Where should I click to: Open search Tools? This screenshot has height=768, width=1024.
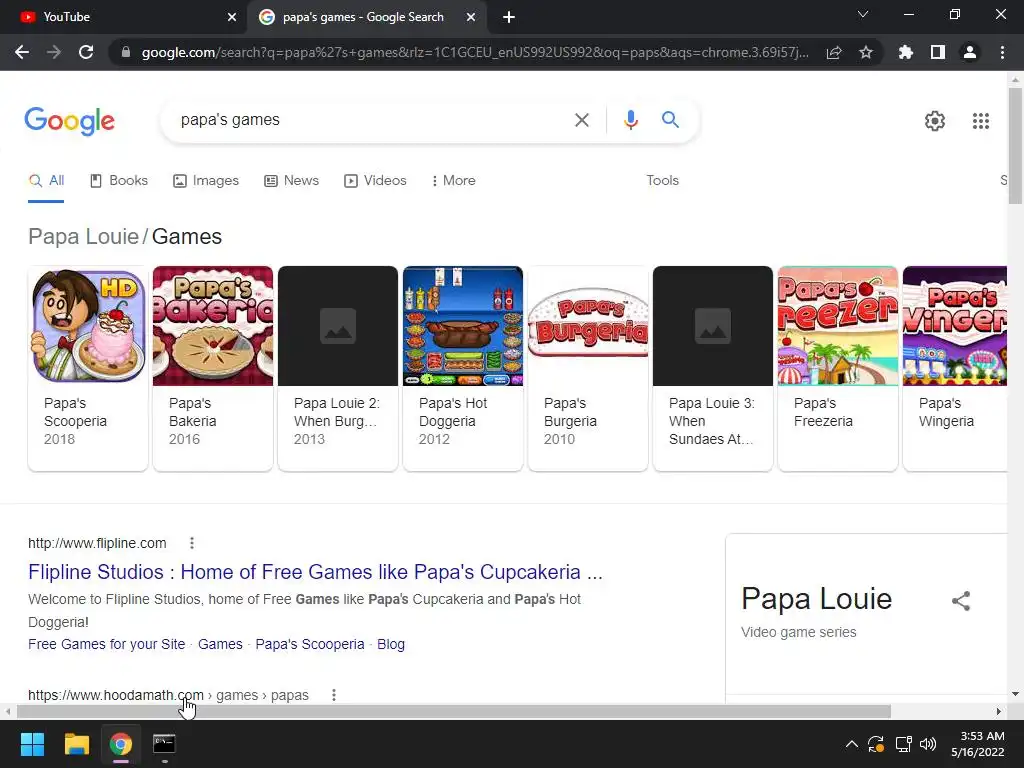click(662, 181)
